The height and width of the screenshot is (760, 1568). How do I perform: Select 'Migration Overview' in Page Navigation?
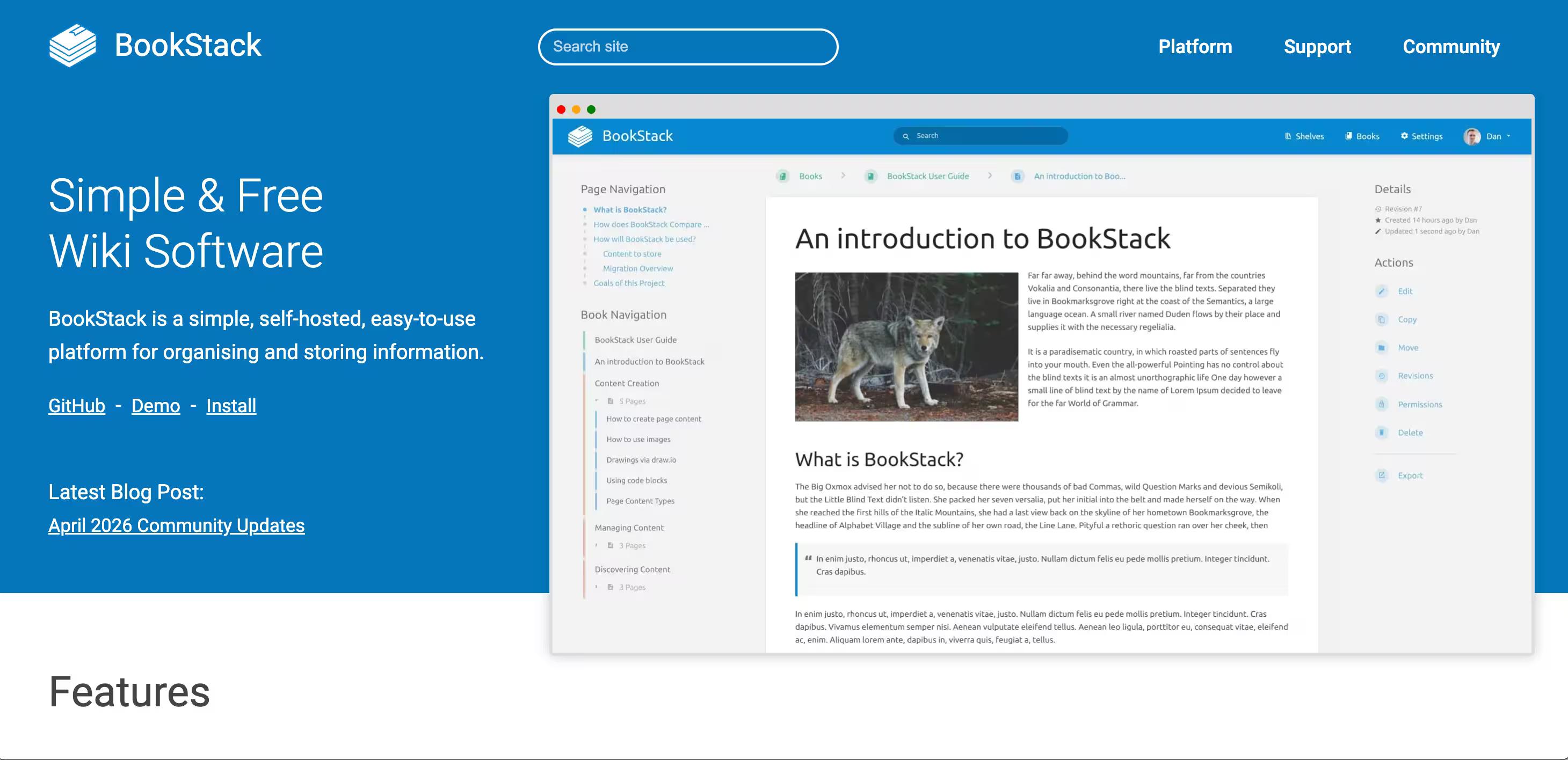[638, 269]
